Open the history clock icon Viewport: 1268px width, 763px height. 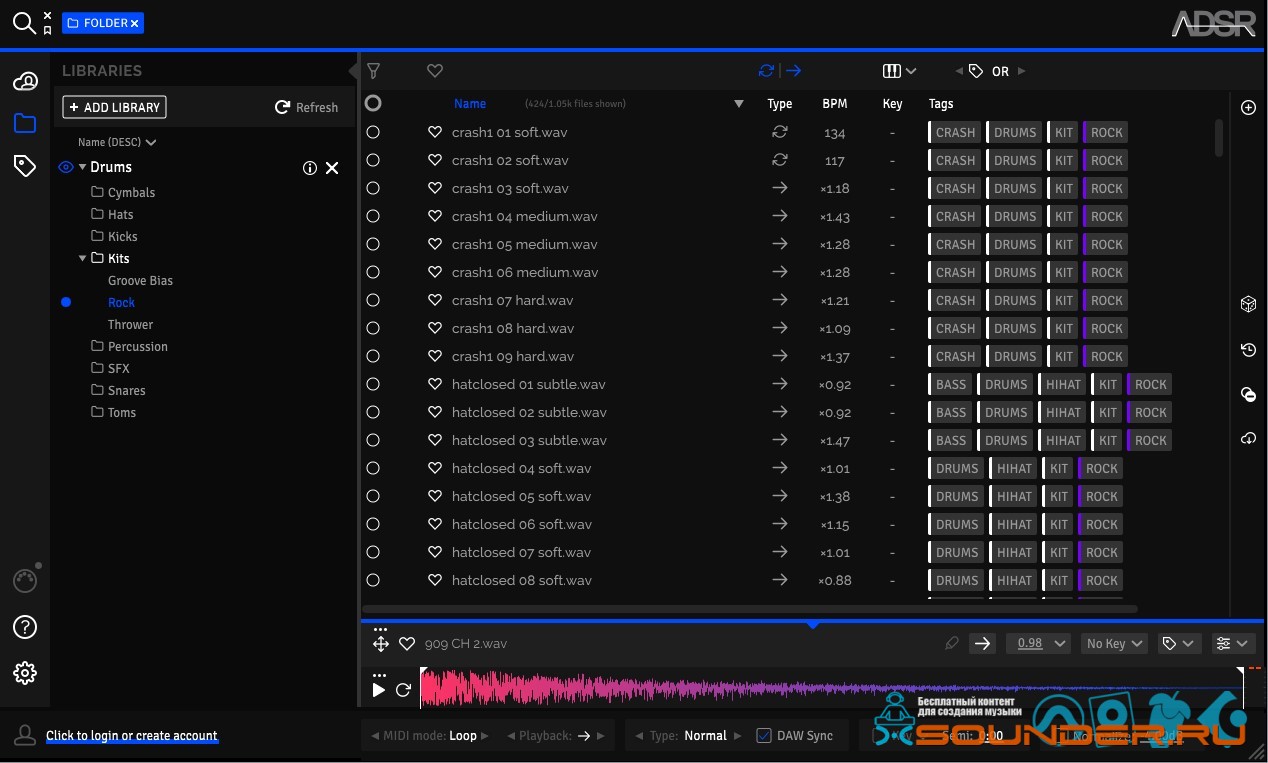coord(1248,350)
